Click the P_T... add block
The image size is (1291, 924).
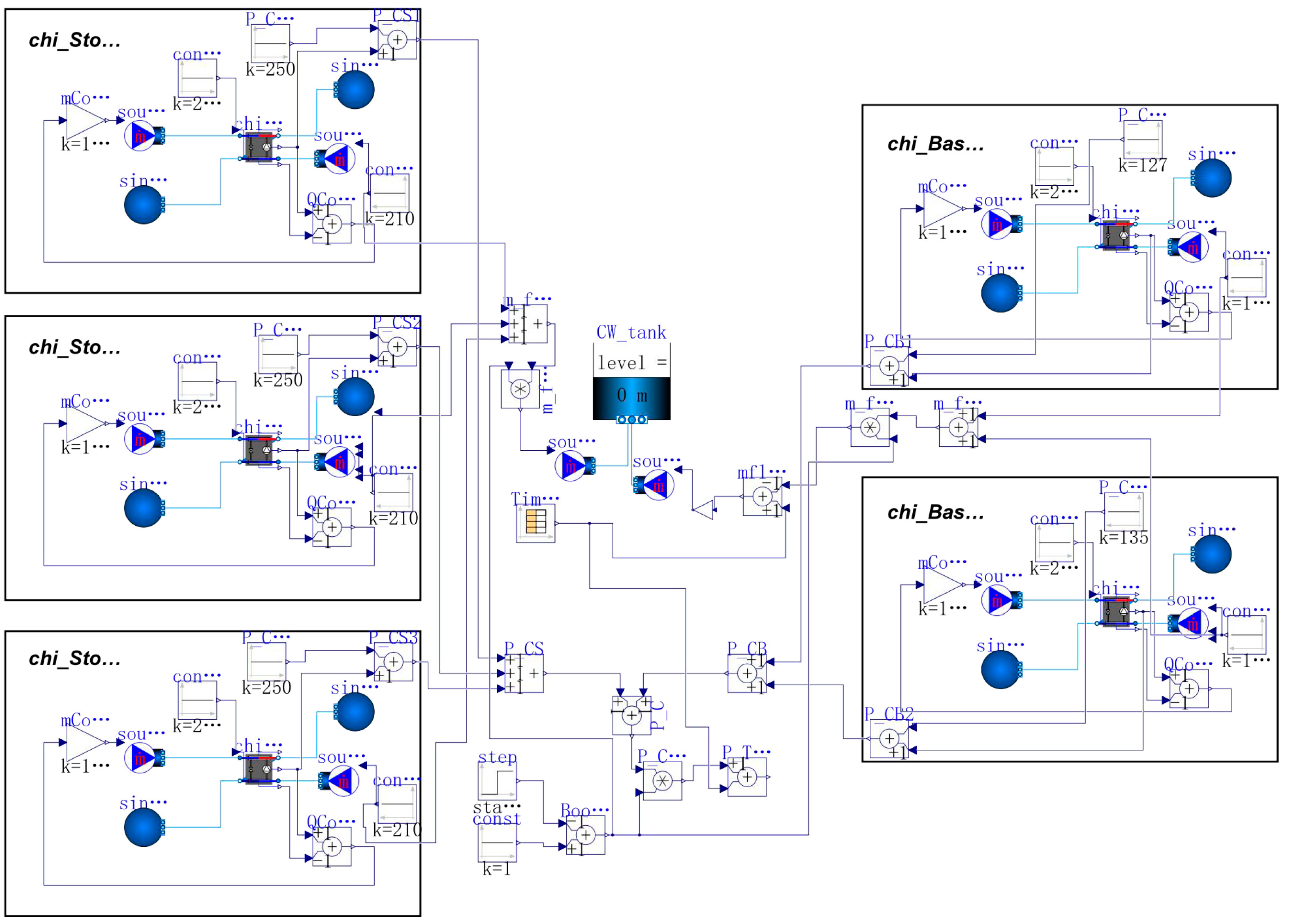747,777
